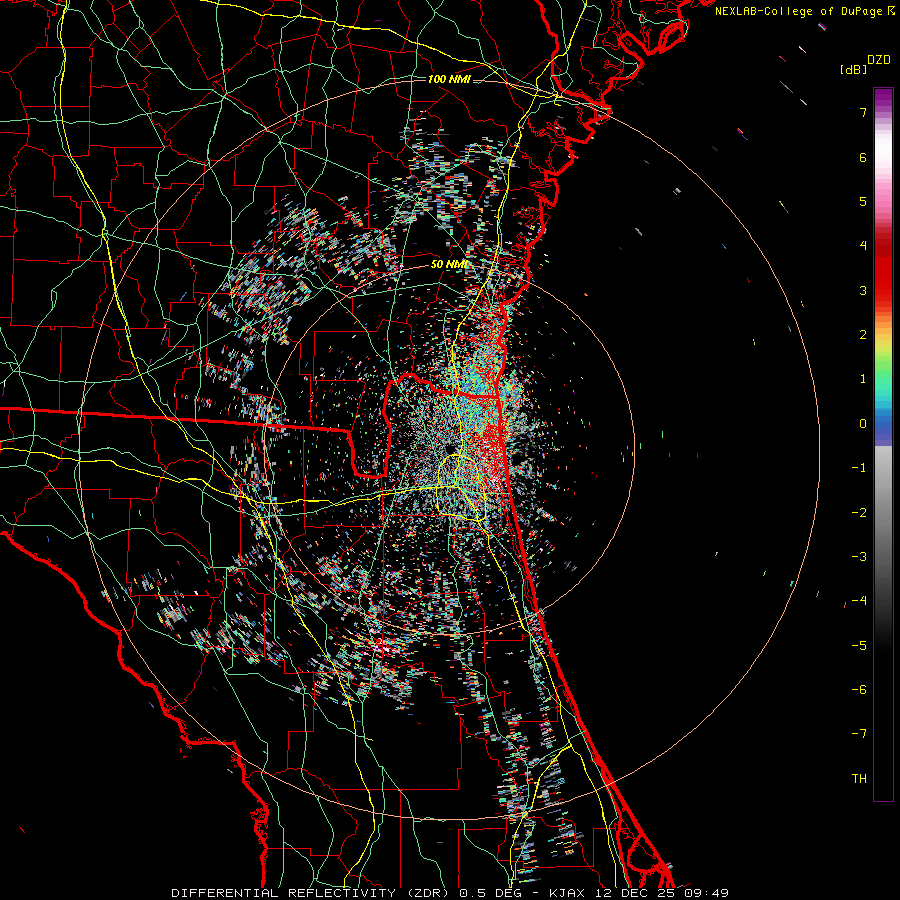Click the 09:49 timestamp
Viewport: 900px width, 900px height.
tap(707, 893)
